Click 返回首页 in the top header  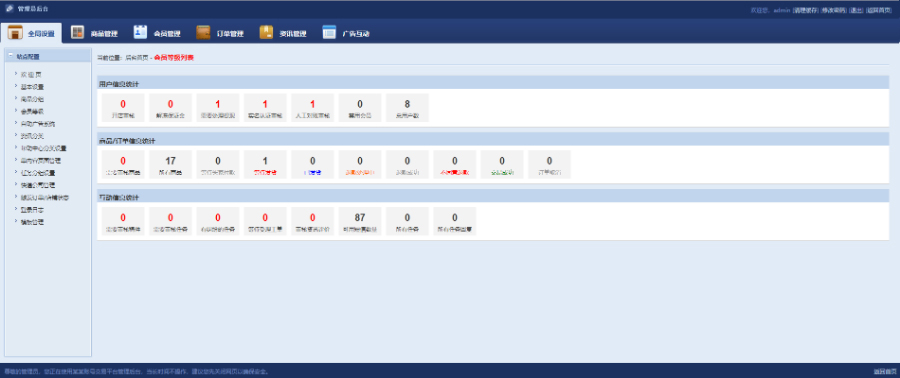(879, 10)
